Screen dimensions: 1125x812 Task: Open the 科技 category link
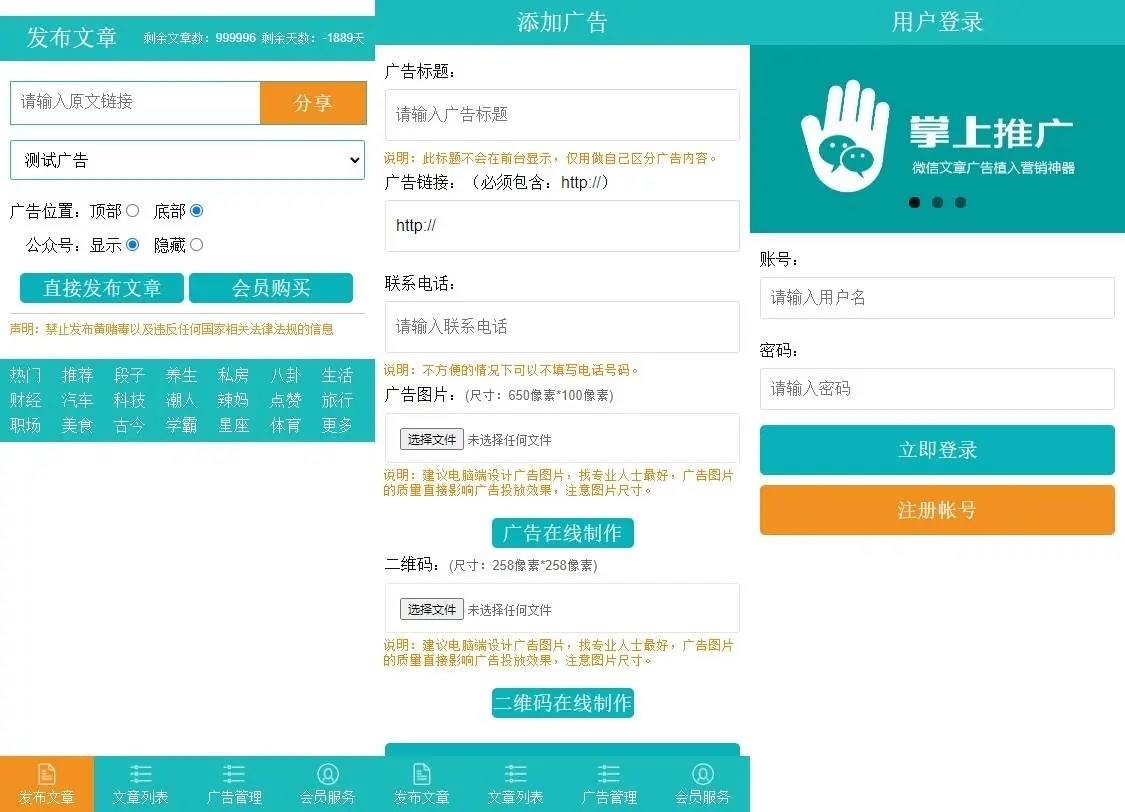(129, 400)
